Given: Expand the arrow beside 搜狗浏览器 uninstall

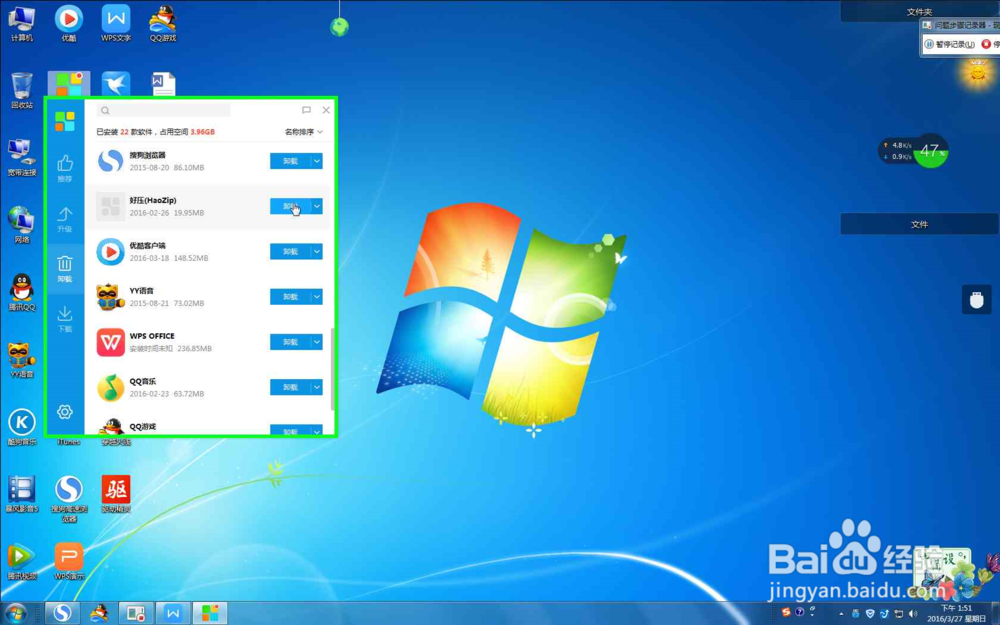Looking at the screenshot, I should pyautogui.click(x=317, y=161).
